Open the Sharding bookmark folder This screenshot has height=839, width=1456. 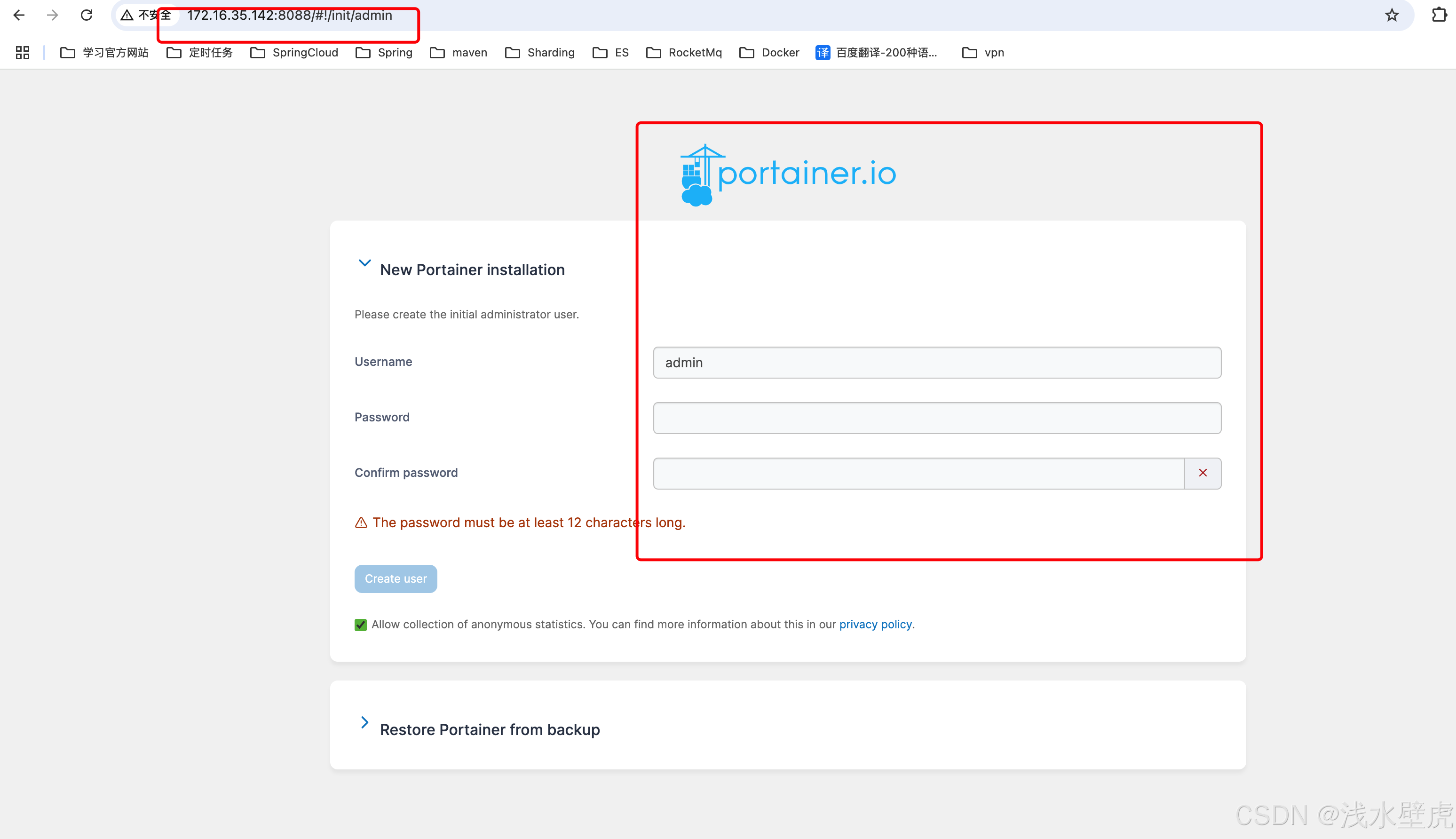540,53
